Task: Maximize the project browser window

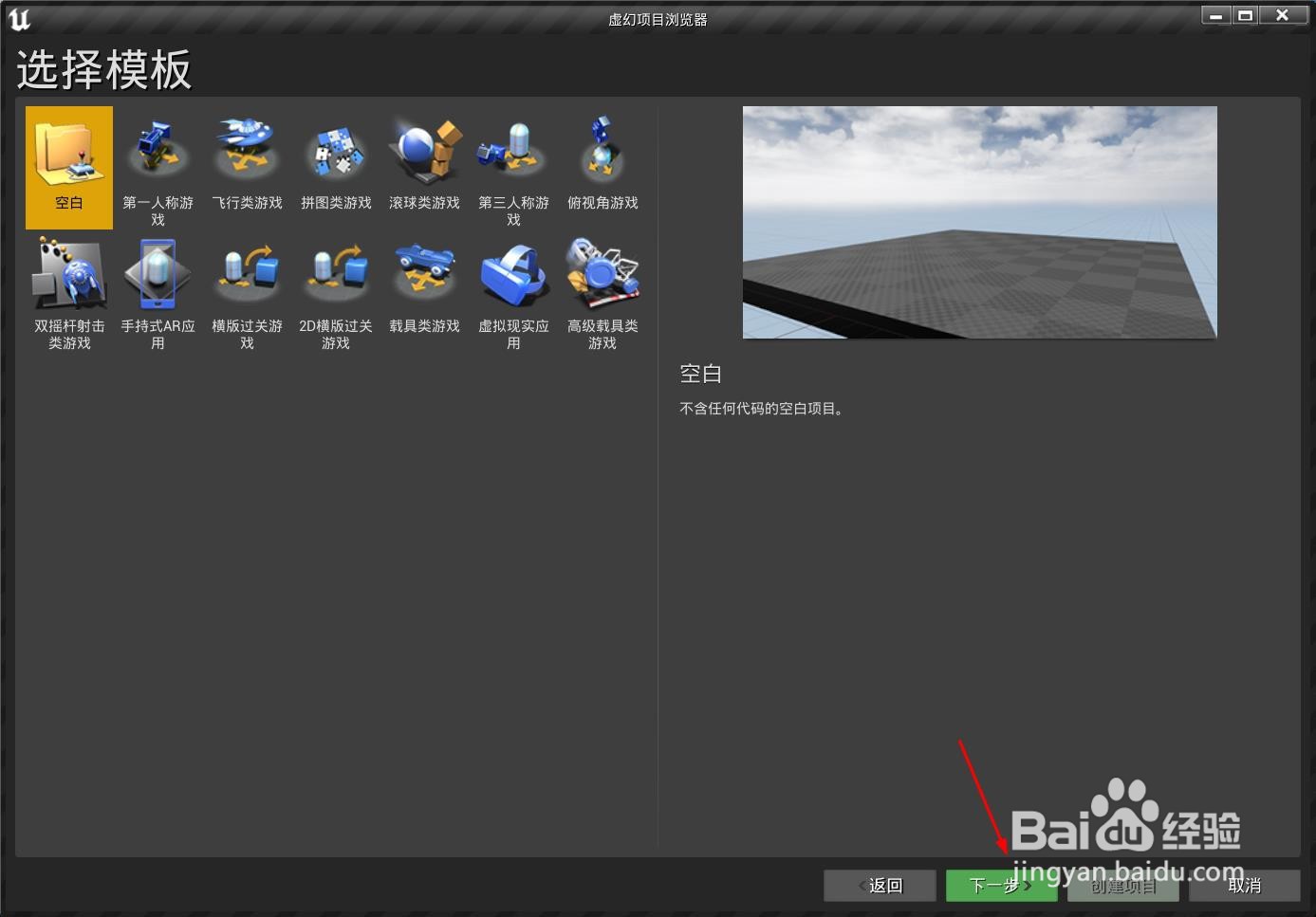Action: 1245,15
